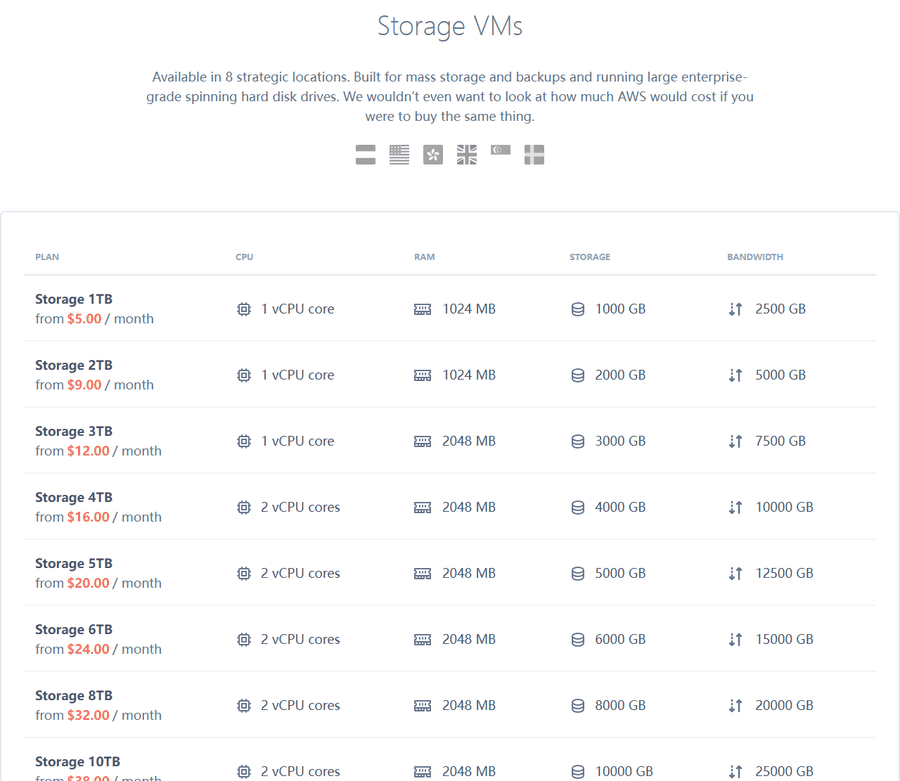
Task: Click the bandwidth arrows icon in Storage 1TB row
Action: 735,309
